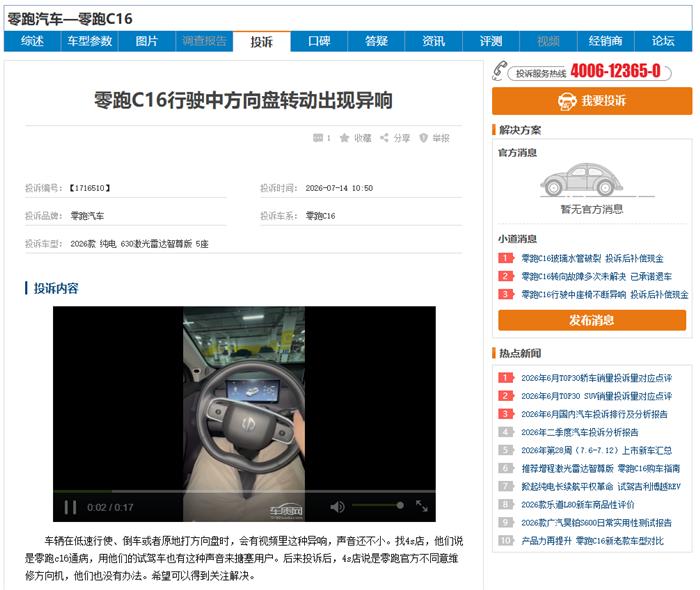Mute the video volume speaker icon
The height and width of the screenshot is (590, 700).
pyautogui.click(x=337, y=507)
